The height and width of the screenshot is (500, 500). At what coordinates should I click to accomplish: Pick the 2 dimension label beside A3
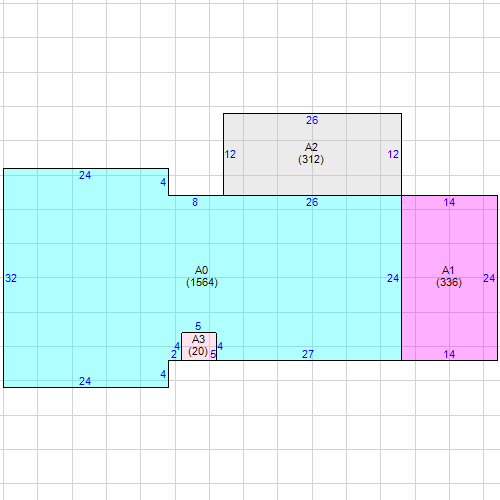[x=174, y=354]
